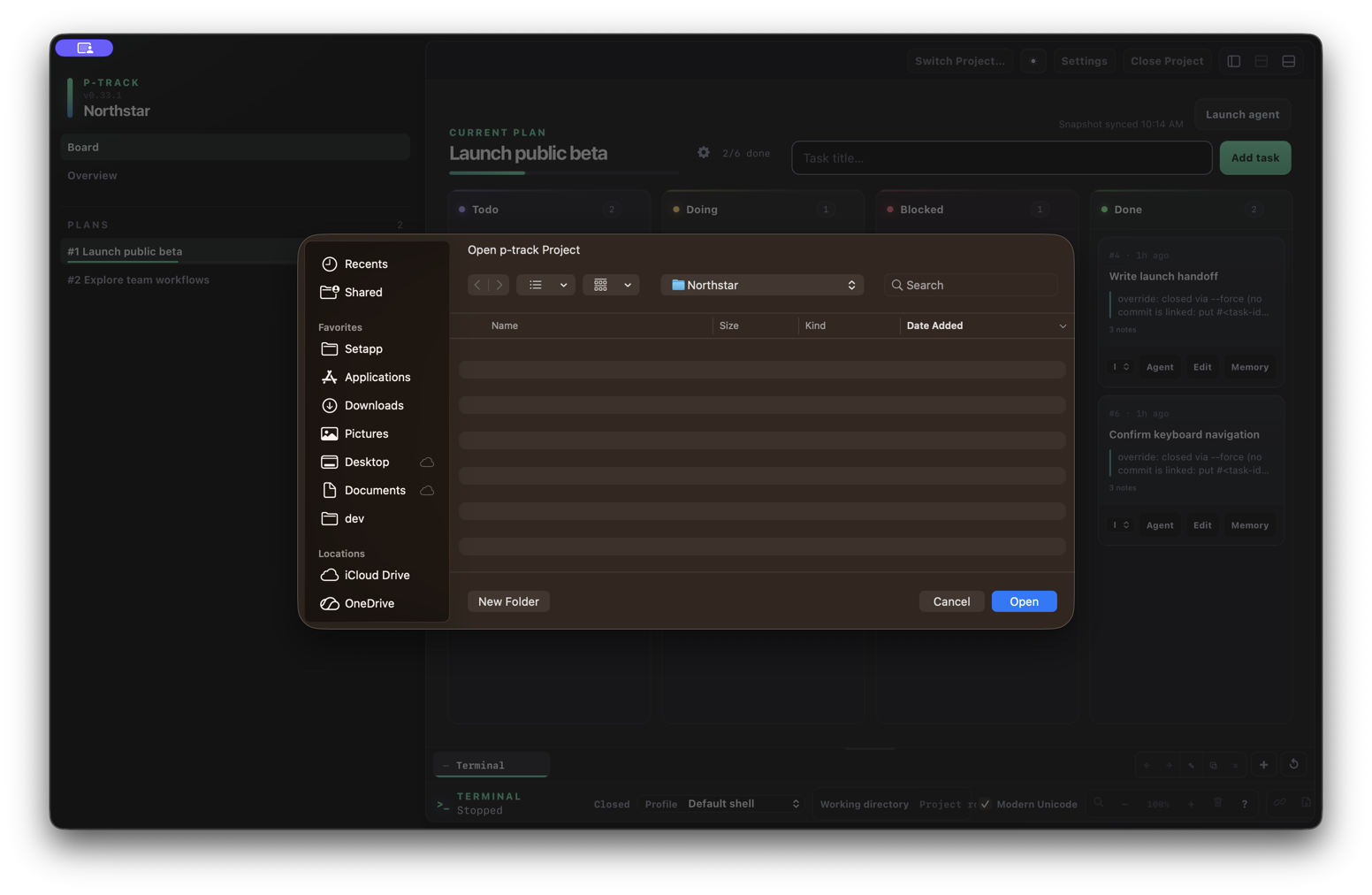Open Recents in the dialog sidebar
The image size is (1372, 895).
pos(377,264)
